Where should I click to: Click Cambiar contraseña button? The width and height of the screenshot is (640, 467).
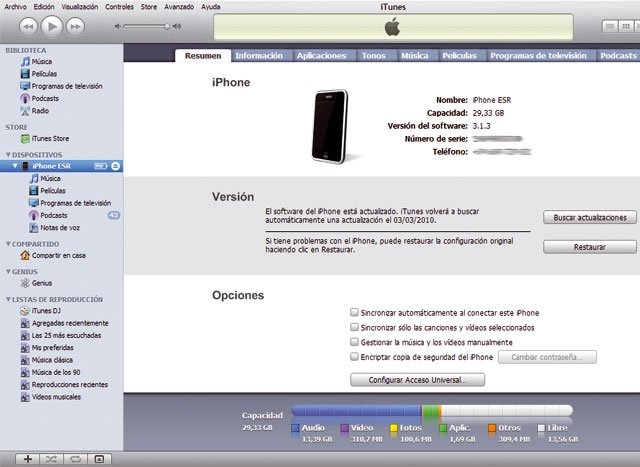pos(547,357)
